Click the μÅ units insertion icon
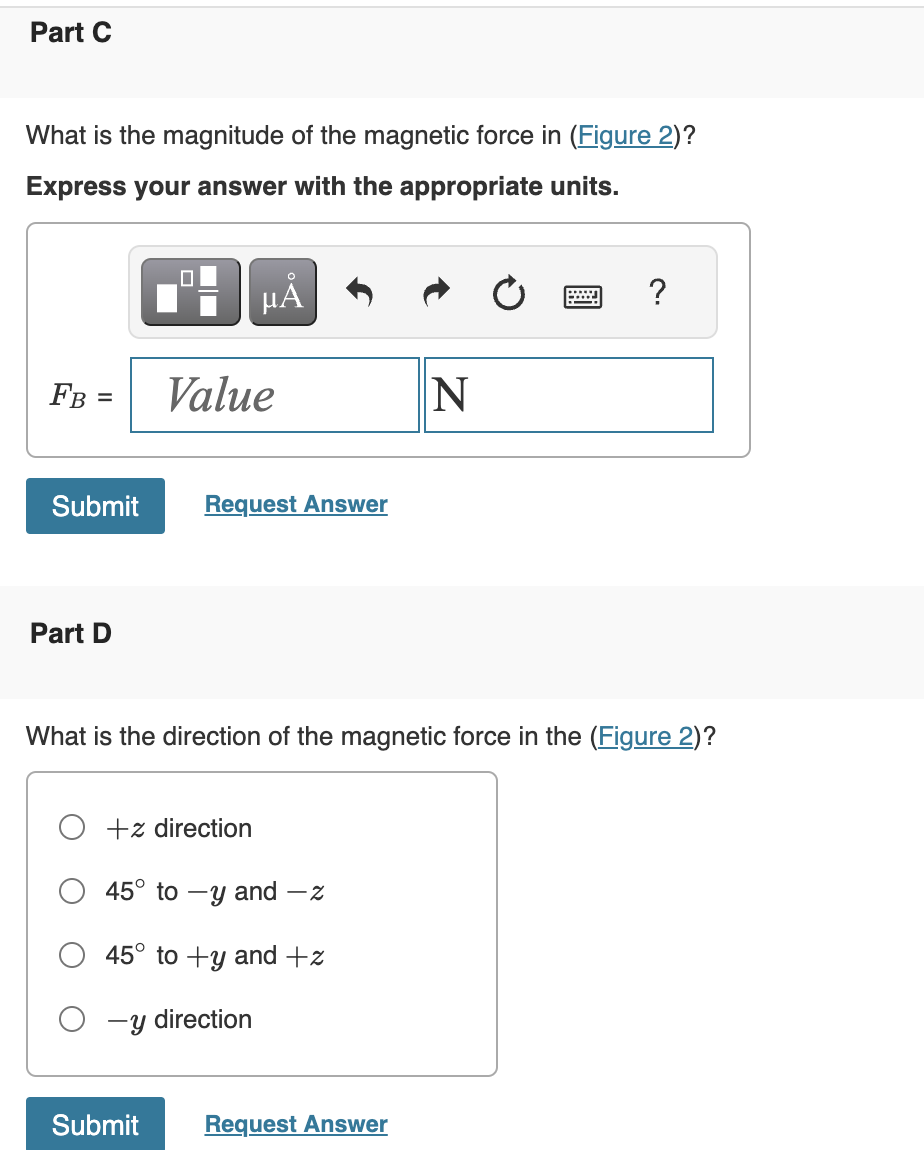Viewport: 924px width, 1150px height. [280, 291]
